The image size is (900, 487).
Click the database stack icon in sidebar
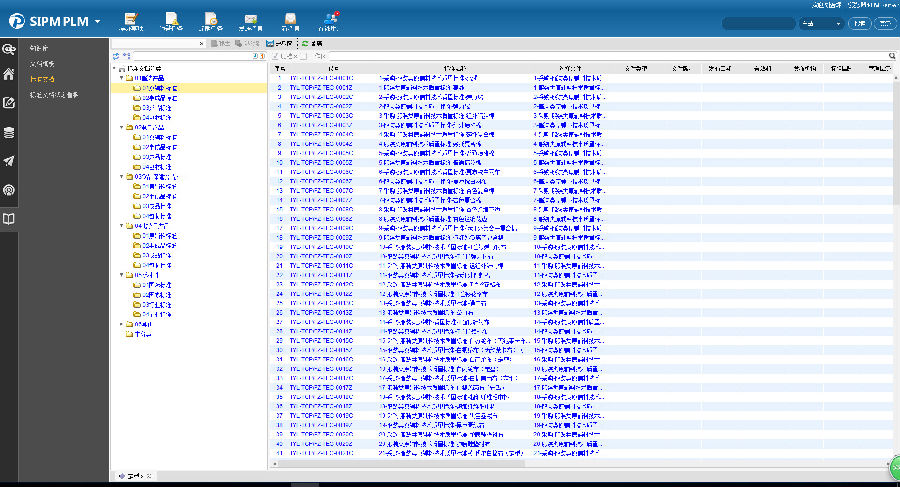[x=9, y=132]
